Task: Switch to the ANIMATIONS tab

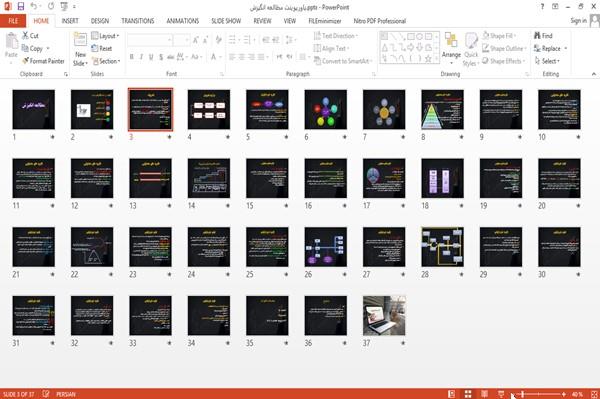Action: [183, 21]
